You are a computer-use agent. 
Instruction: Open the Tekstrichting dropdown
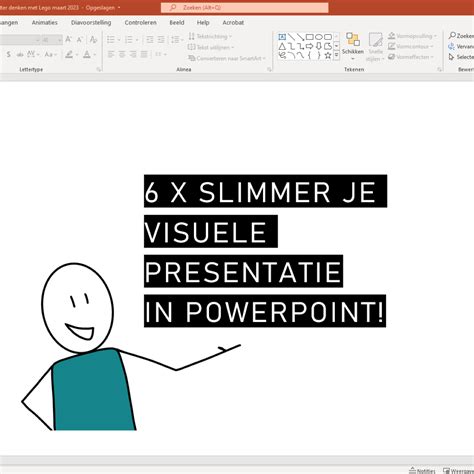210,36
